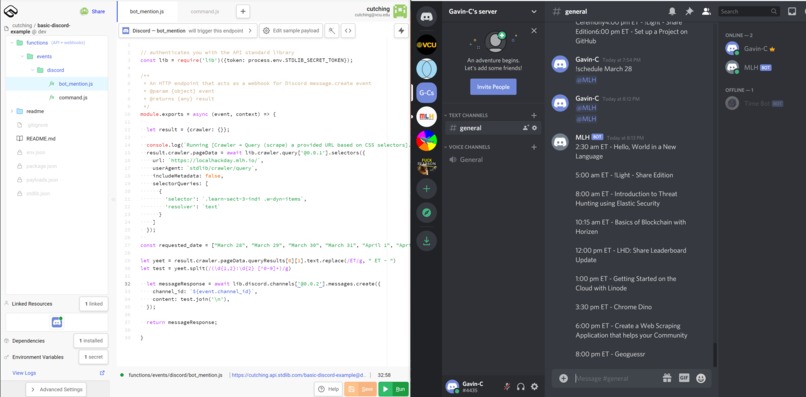Click the Discord search field
Screen dimensions: 806x397
click(x=749, y=11)
